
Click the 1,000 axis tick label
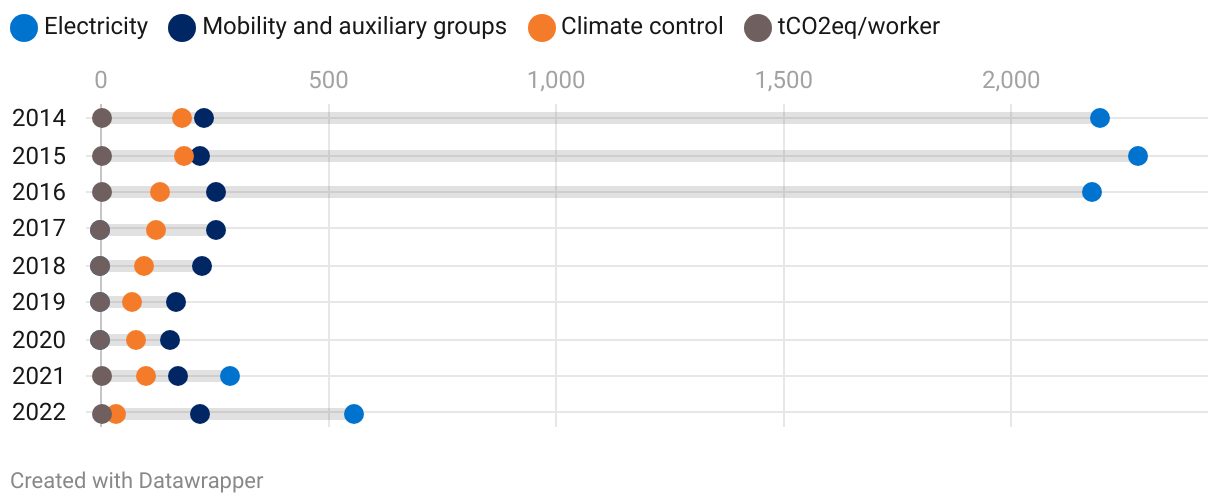pyautogui.click(x=556, y=81)
